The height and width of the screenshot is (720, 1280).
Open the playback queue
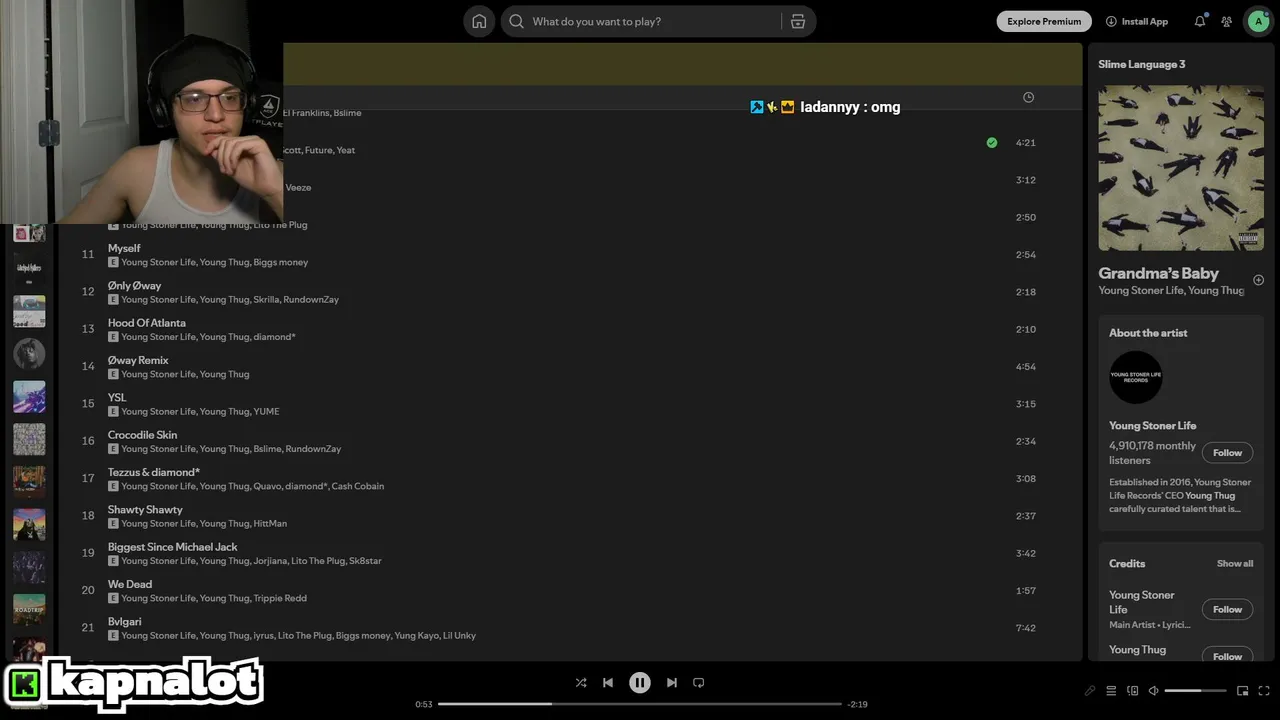point(1111,691)
